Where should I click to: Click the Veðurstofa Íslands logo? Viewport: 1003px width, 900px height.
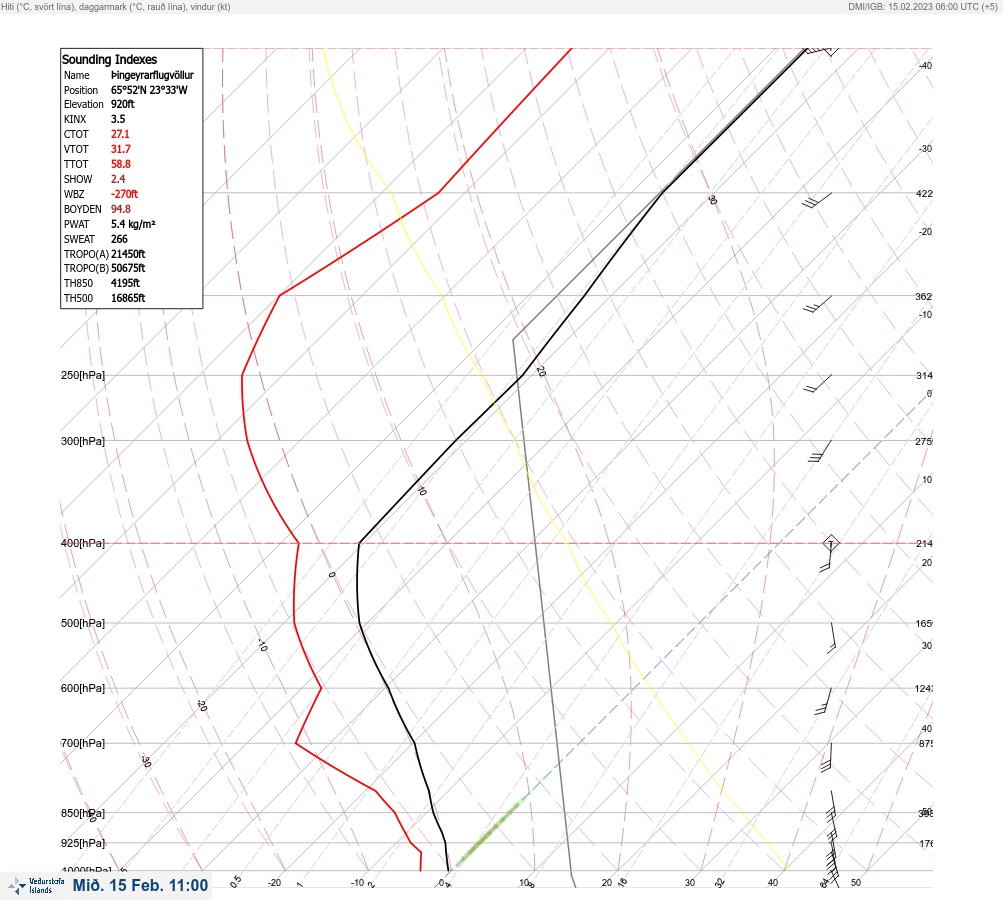coord(36,885)
